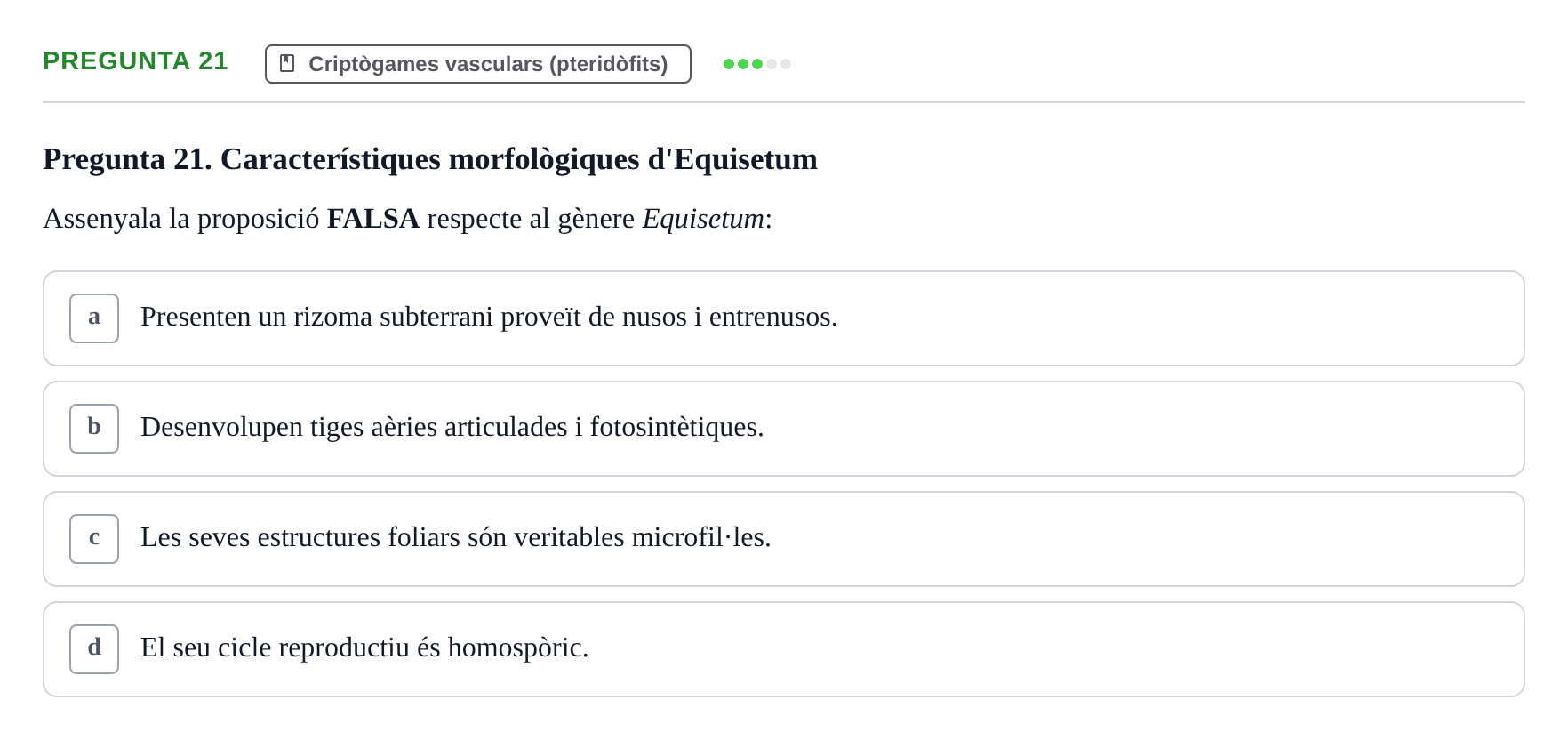This screenshot has width=1568, height=740.
Task: Click the bold word FALSA in prompt
Action: point(373,218)
